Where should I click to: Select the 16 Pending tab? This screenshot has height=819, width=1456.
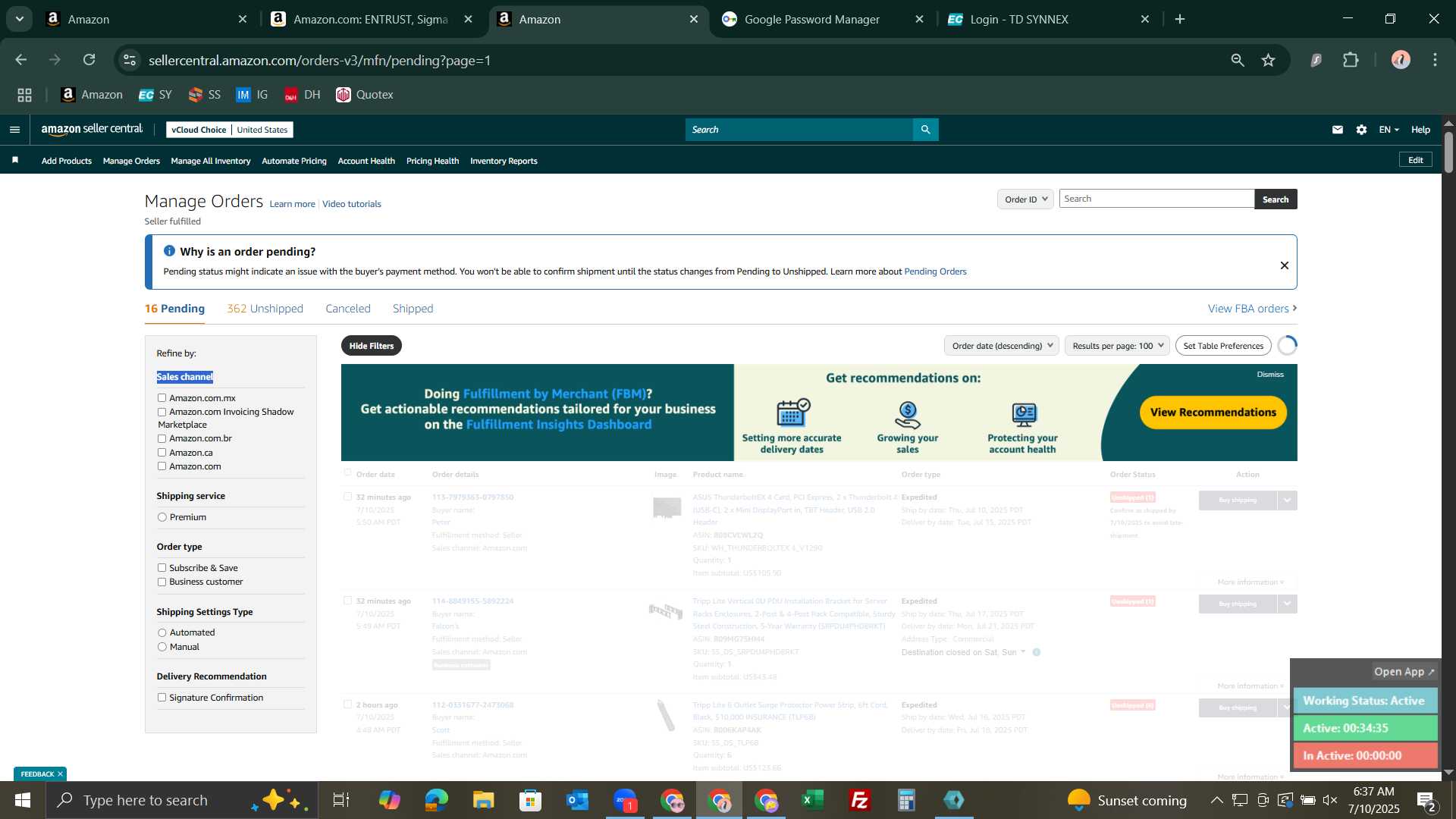[x=174, y=309]
